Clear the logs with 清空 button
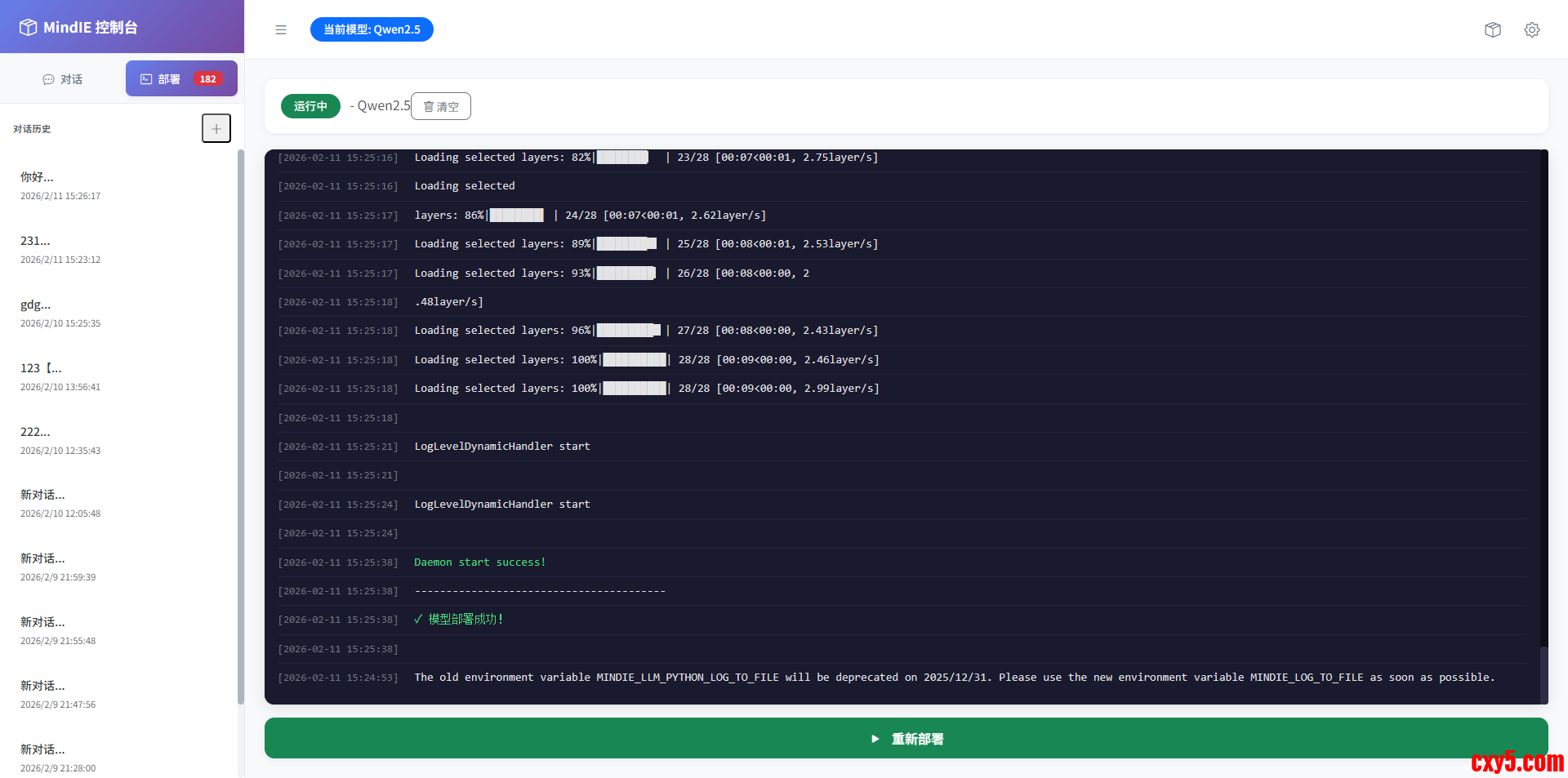Screen dimensions: 1568x778 pyautogui.click(x=441, y=106)
